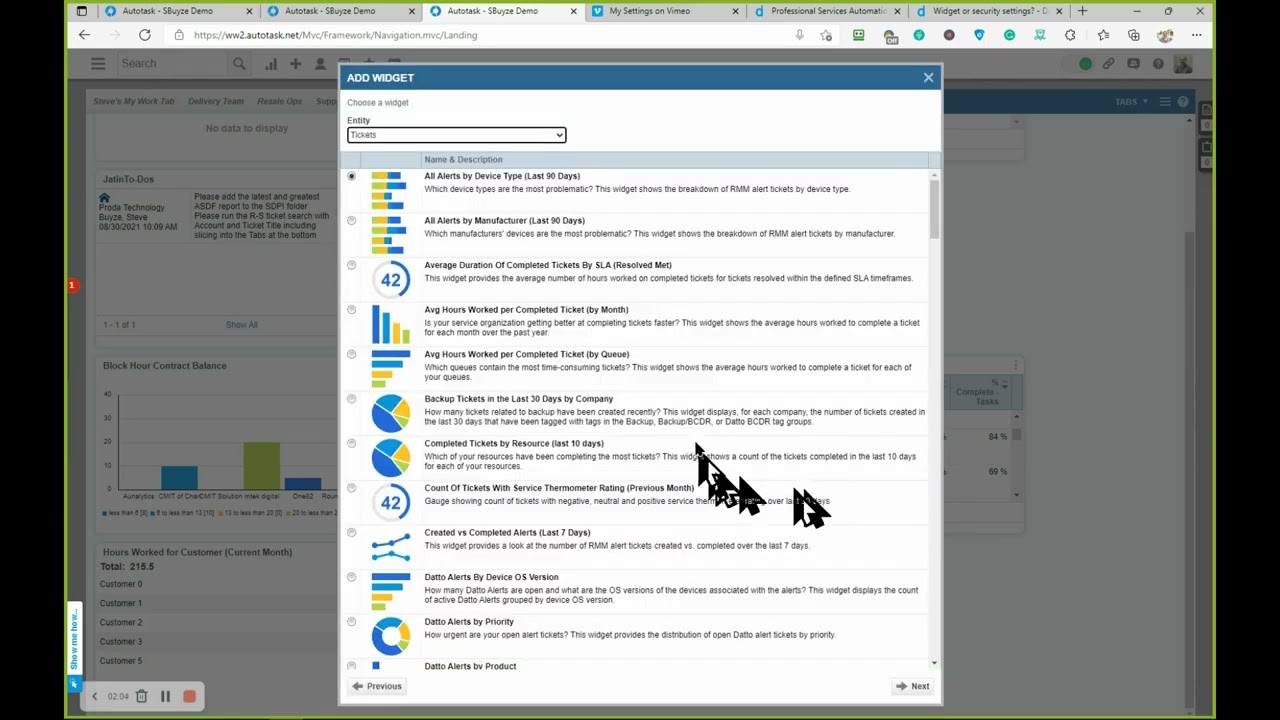
Task: Click the Previous button in Add Widget
Action: point(377,686)
